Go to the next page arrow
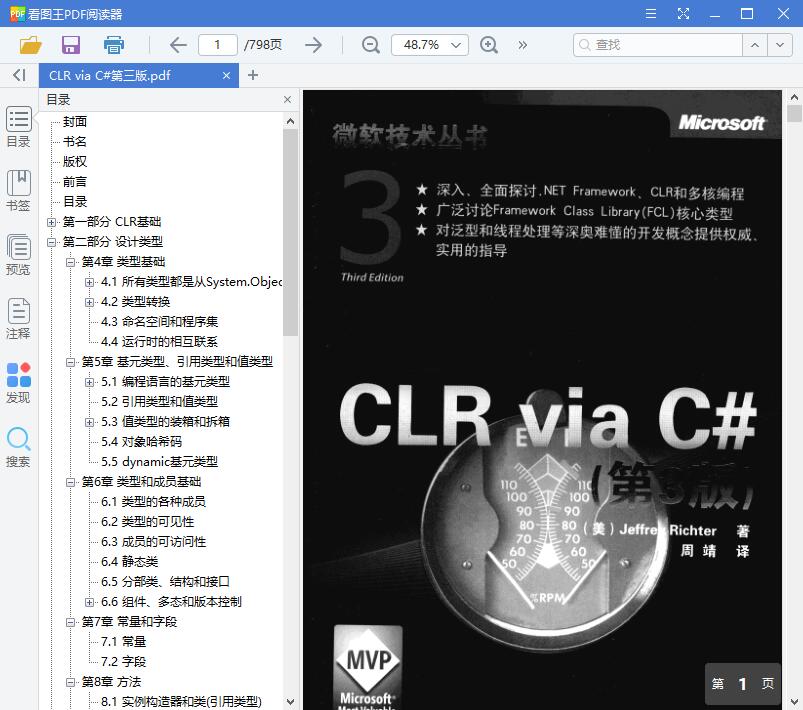The height and width of the screenshot is (710, 803). pos(313,45)
